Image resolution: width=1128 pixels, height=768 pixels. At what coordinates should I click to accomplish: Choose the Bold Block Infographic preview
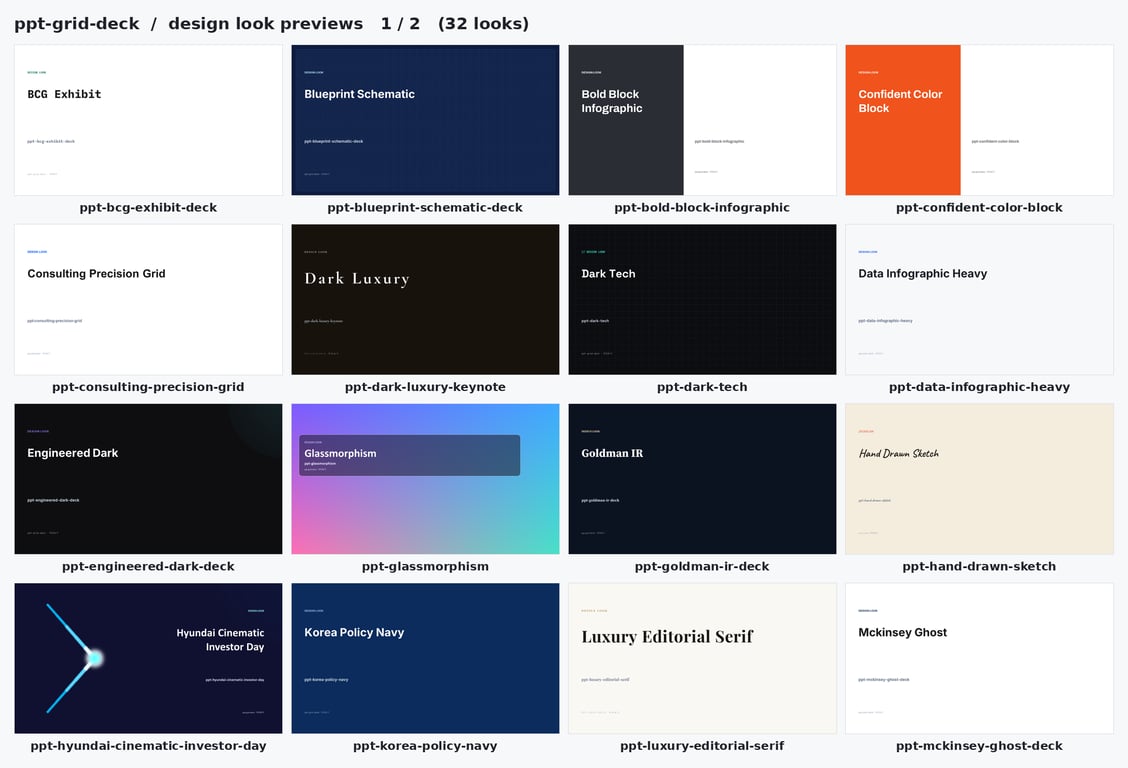click(x=702, y=119)
